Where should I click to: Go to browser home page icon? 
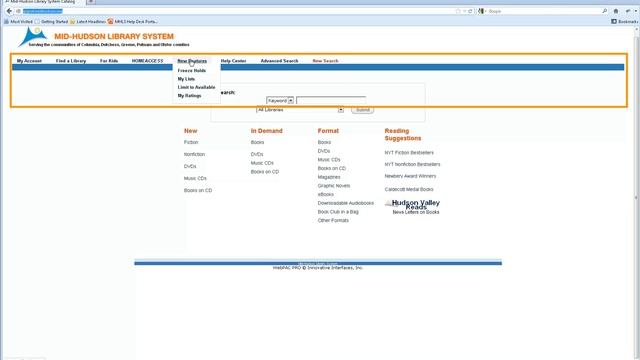tap(616, 11)
